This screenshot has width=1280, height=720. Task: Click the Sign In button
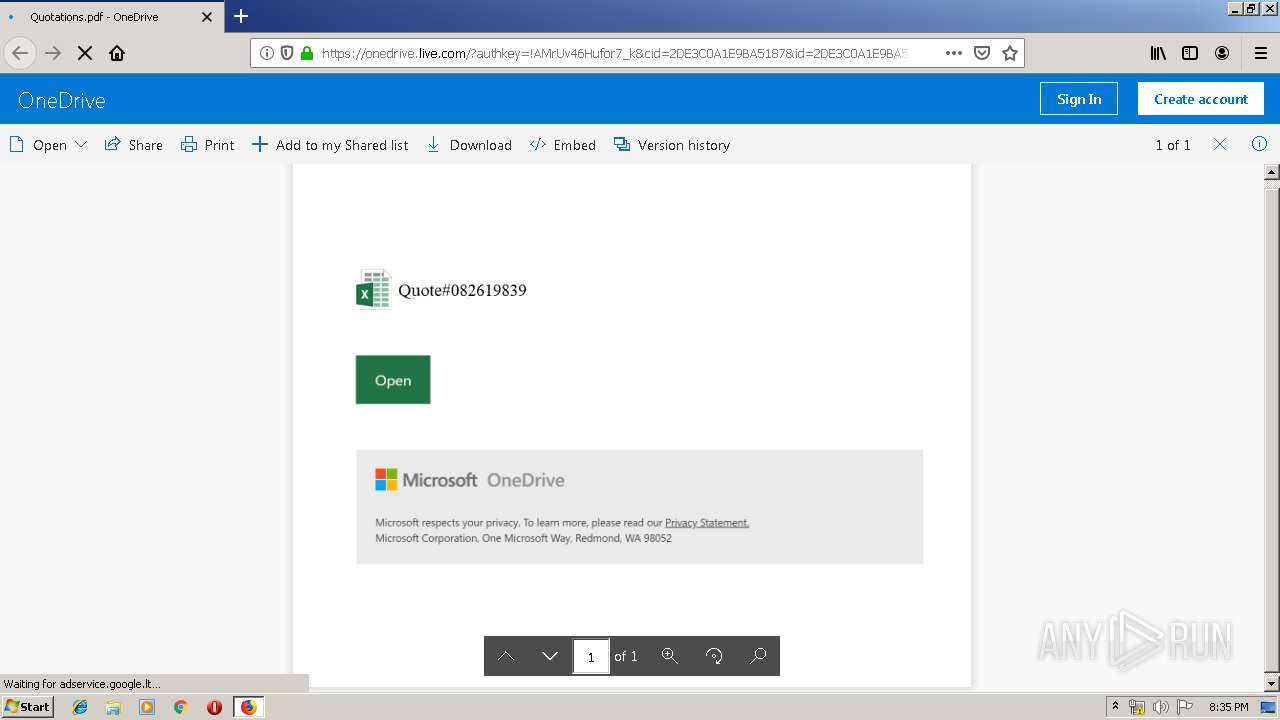pos(1079,99)
